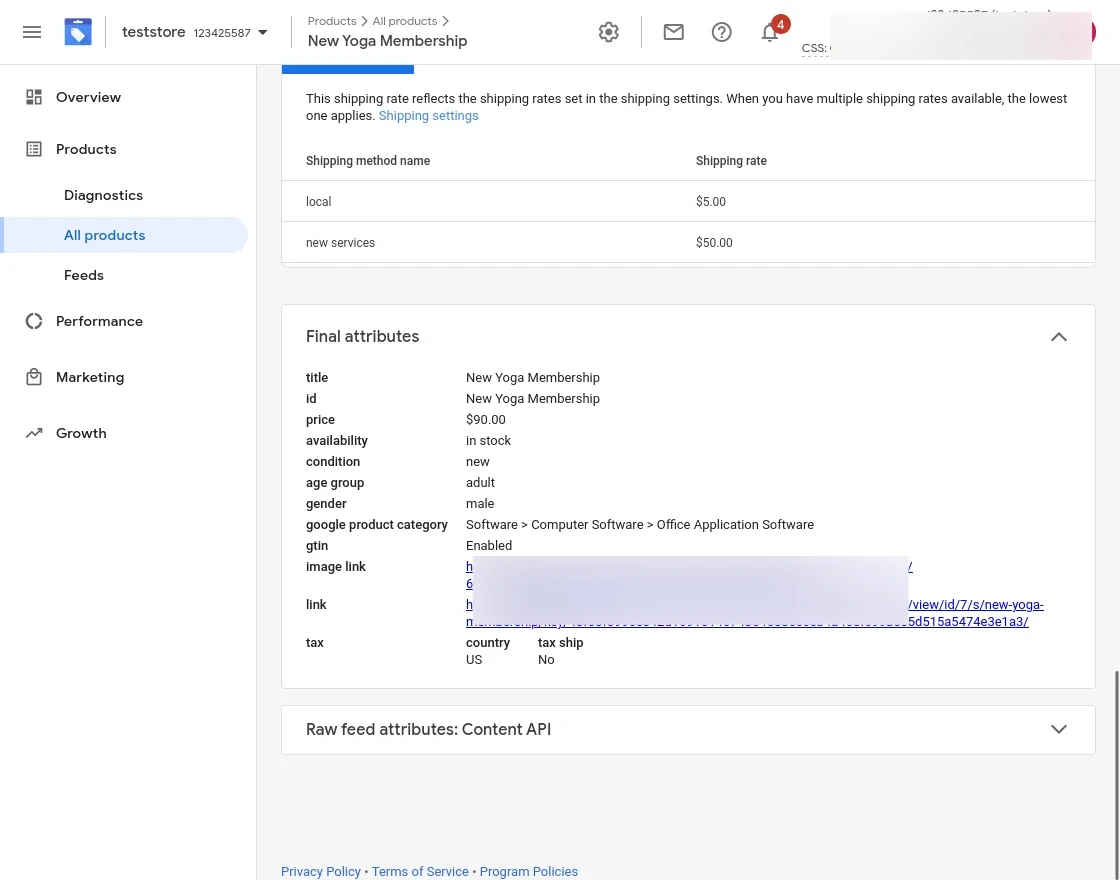
Task: Expand Raw feed attributes: Content API
Action: coord(1059,729)
